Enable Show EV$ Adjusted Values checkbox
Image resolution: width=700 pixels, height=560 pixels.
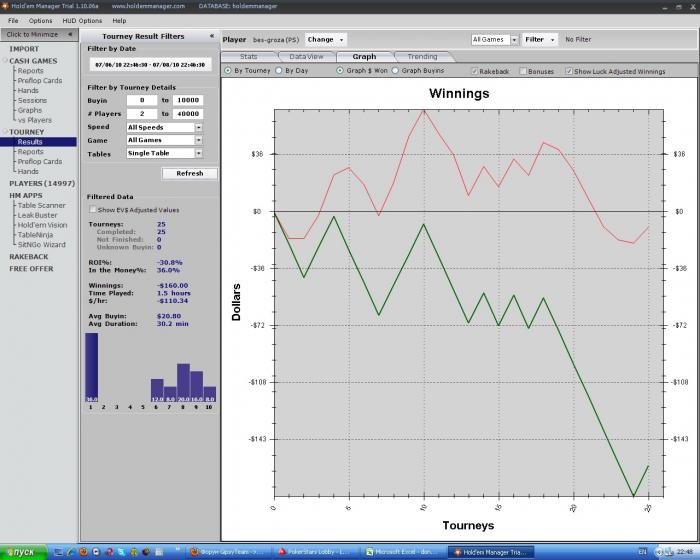(x=94, y=210)
